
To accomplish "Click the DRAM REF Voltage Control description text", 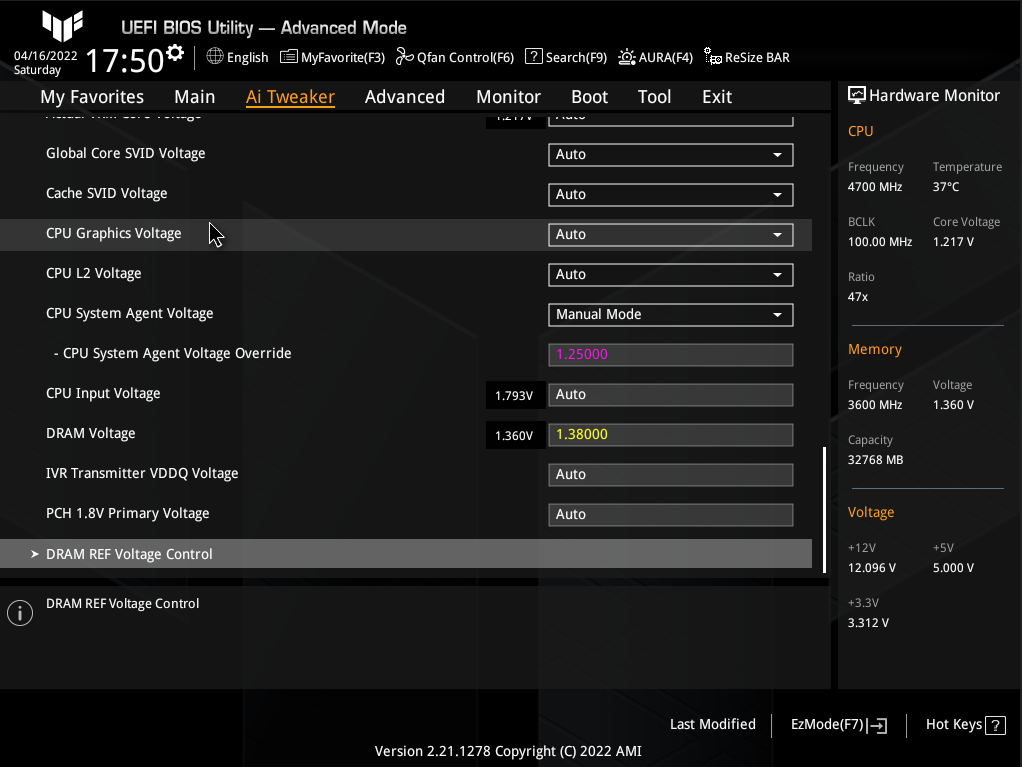I will (x=123, y=603).
